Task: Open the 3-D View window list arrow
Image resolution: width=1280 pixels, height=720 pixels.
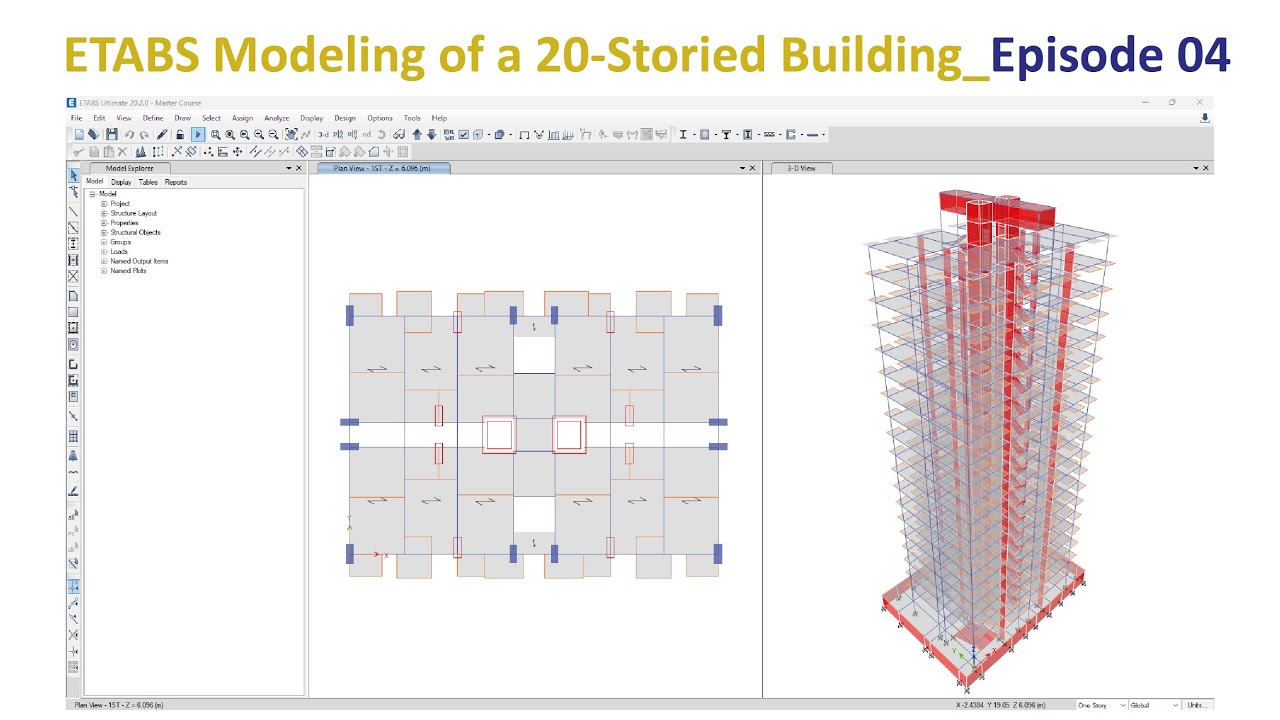Action: pos(1196,168)
